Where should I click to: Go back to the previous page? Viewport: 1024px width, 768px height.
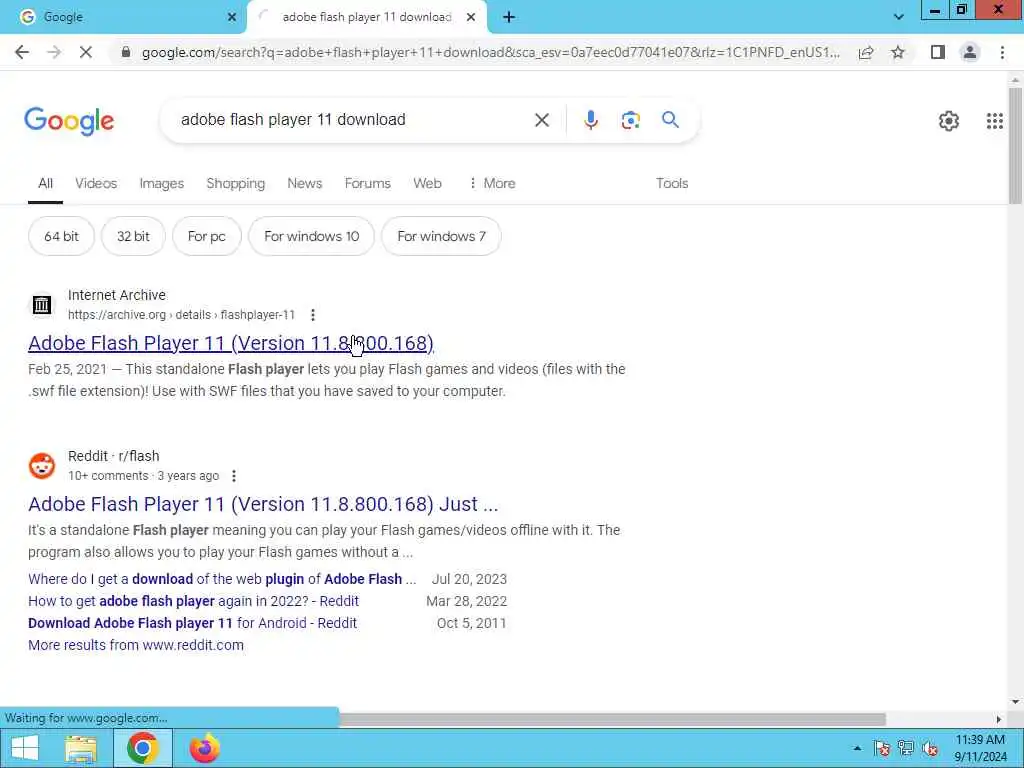click(22, 52)
